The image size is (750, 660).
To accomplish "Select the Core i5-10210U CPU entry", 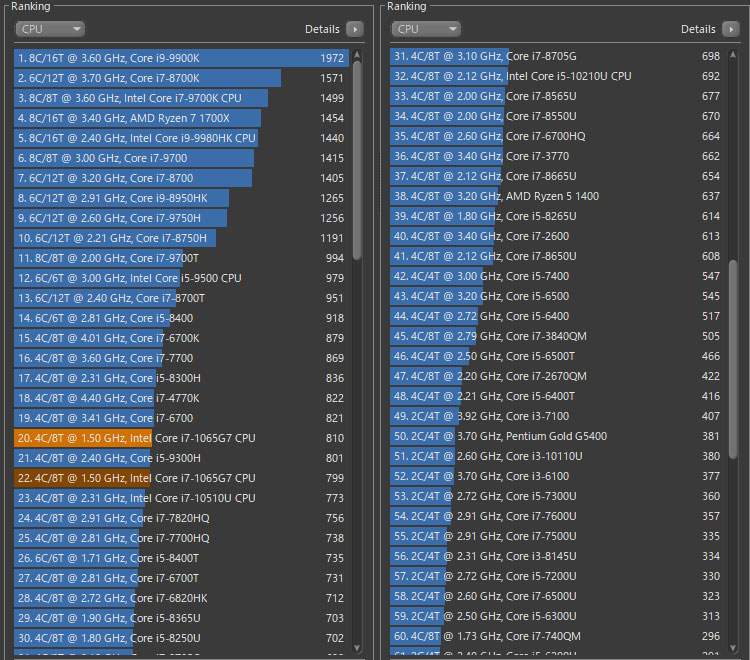I will point(555,76).
